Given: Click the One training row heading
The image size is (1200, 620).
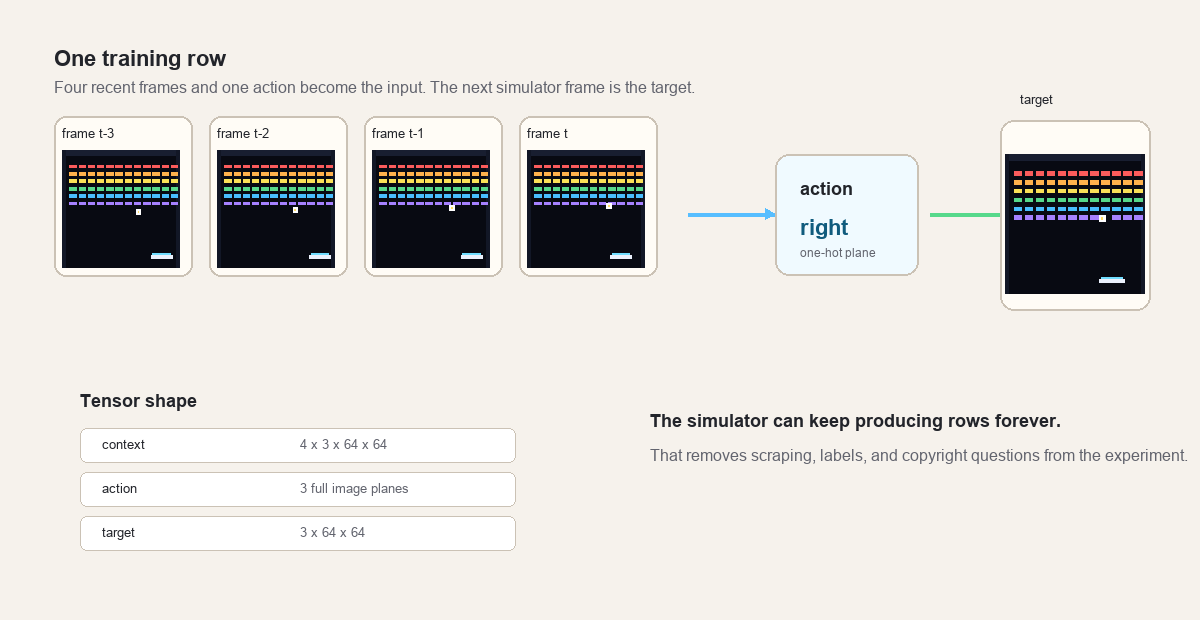Looking at the screenshot, I should pyautogui.click(x=140, y=59).
